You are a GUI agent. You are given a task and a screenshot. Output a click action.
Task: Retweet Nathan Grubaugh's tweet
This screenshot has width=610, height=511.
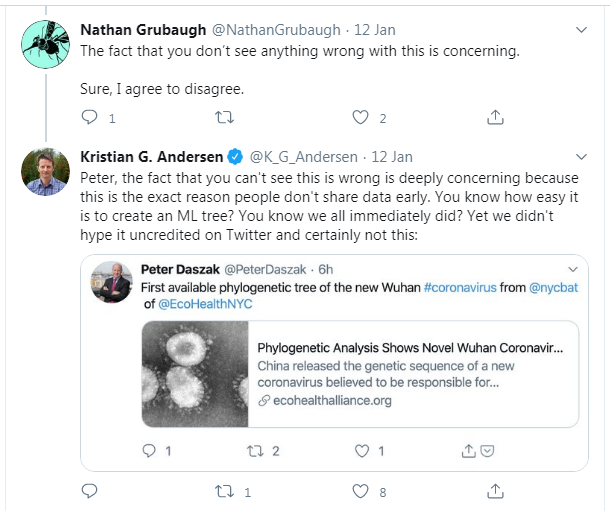(x=225, y=118)
